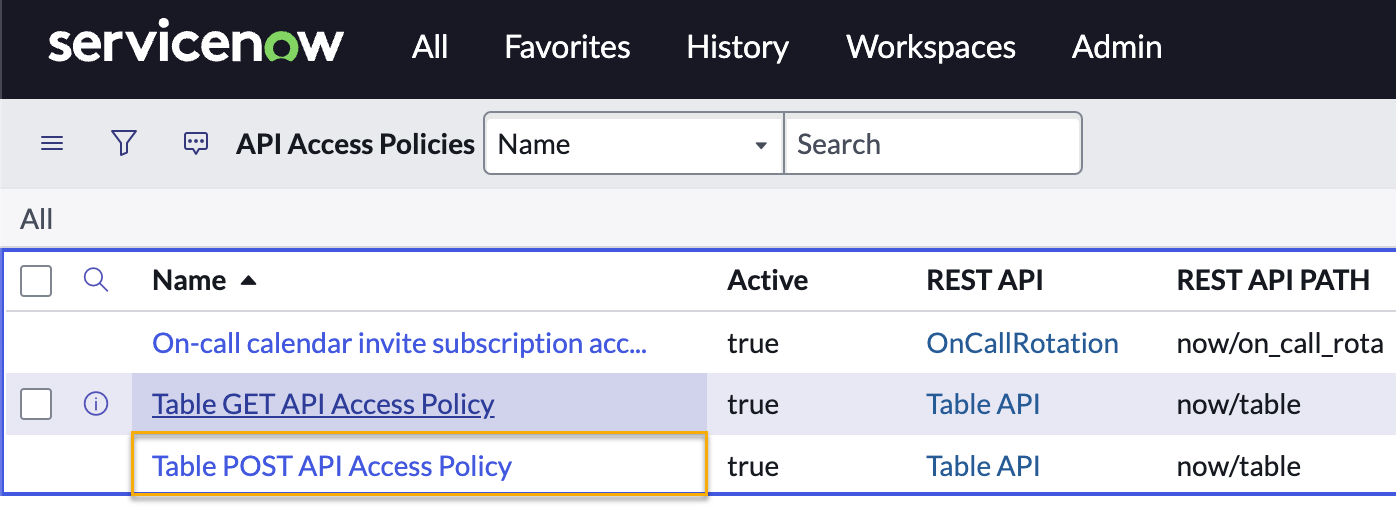Open the Admin menu
This screenshot has height=526, width=1396.
point(1116,47)
